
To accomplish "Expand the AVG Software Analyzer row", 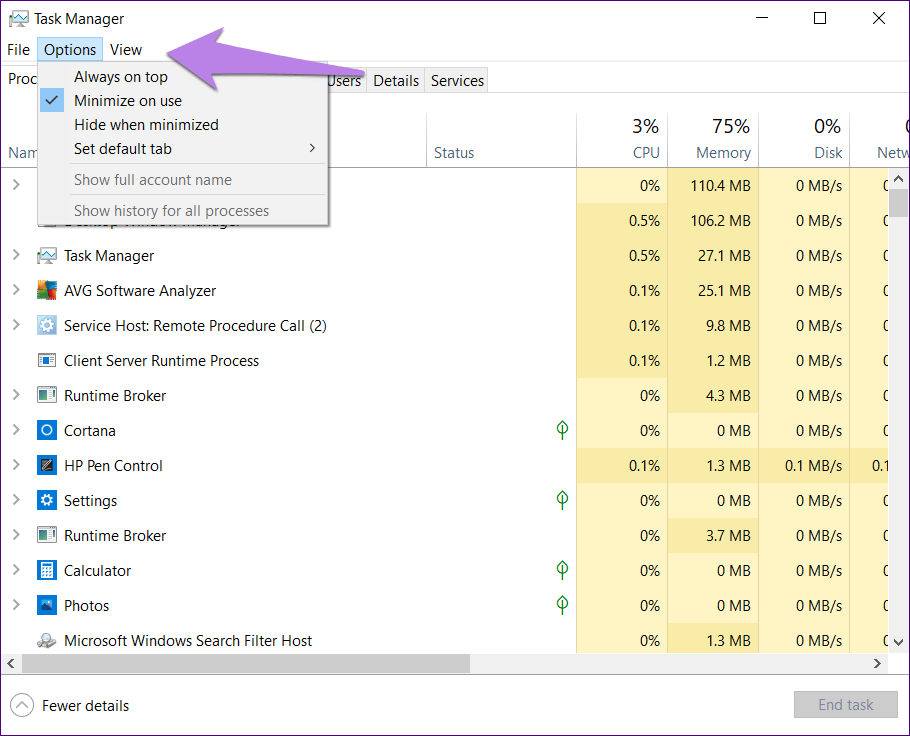I will (16, 290).
